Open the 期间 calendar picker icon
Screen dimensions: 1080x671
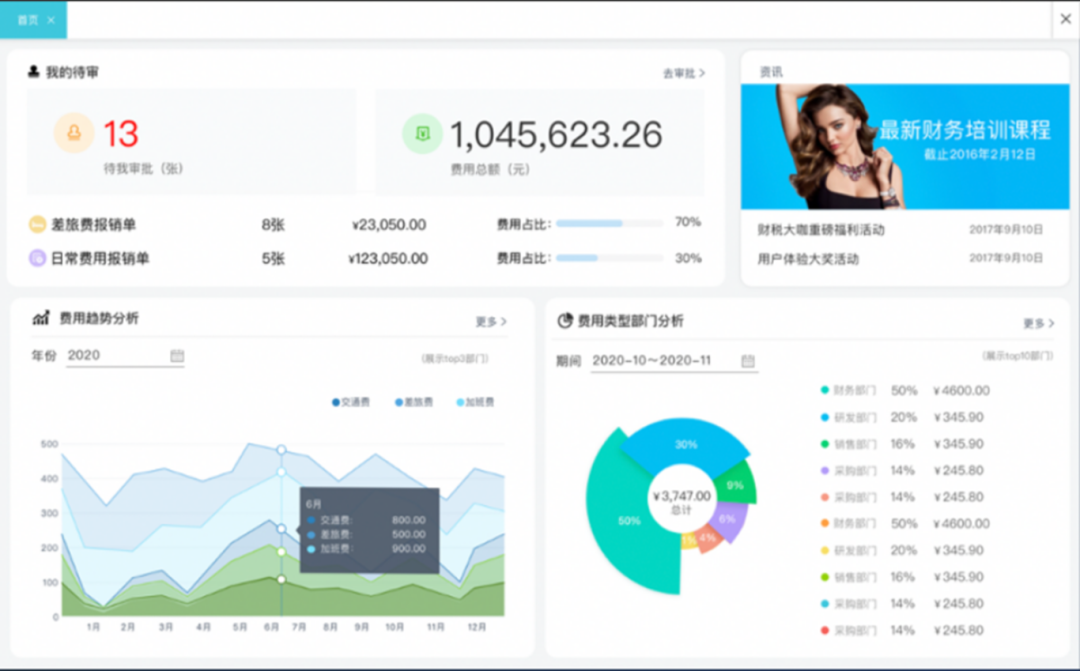coord(746,362)
